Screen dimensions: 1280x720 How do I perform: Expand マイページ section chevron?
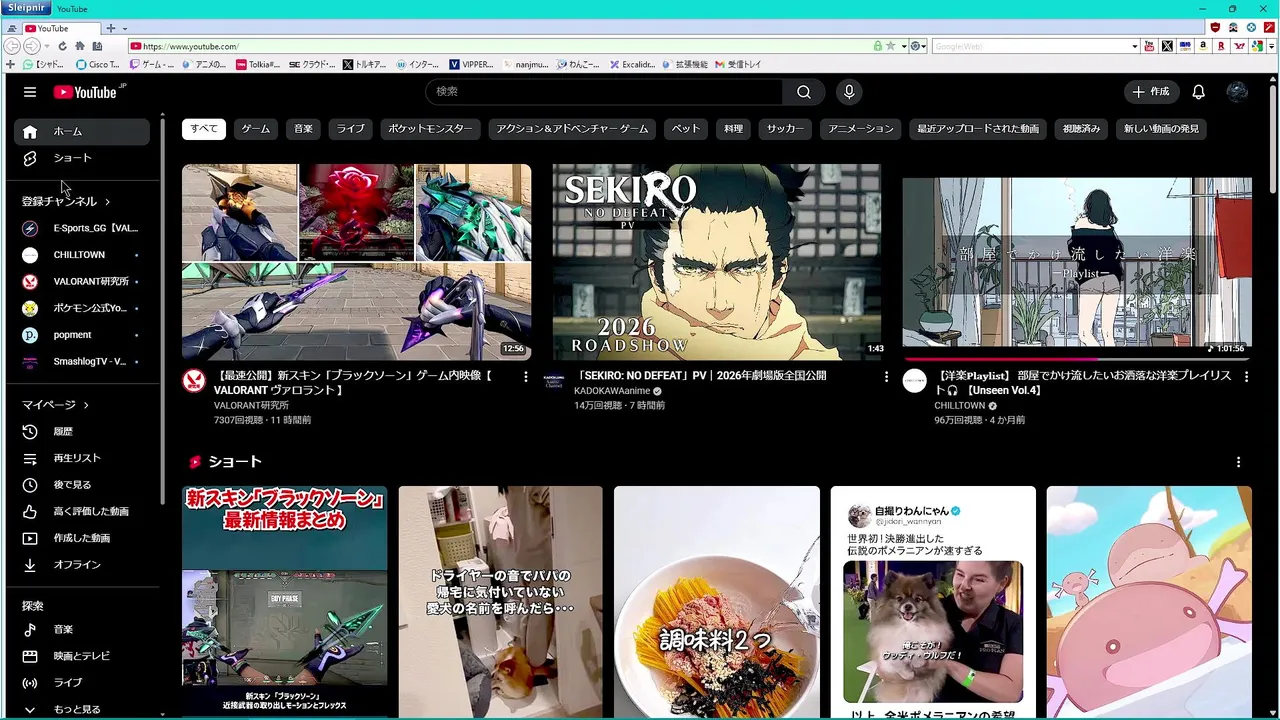(86, 405)
